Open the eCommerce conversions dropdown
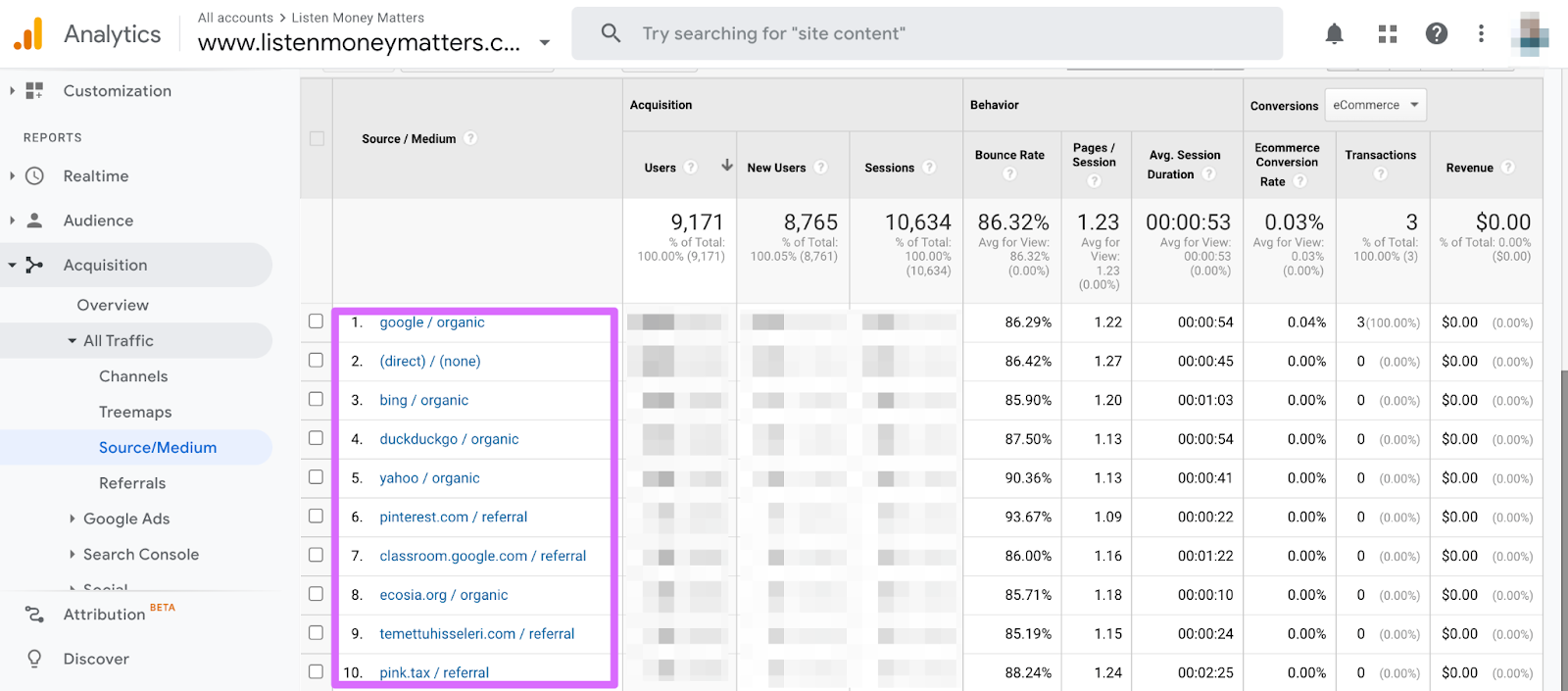 click(1375, 105)
